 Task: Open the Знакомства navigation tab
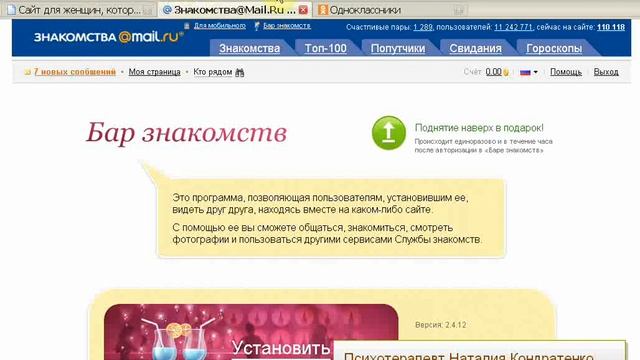click(249, 48)
